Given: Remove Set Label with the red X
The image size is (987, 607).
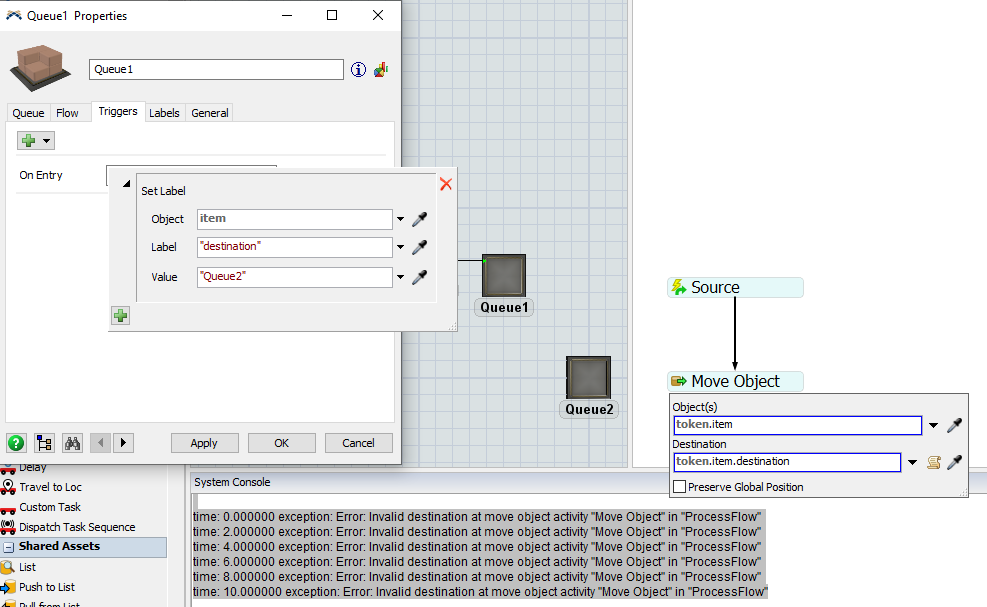Looking at the screenshot, I should pyautogui.click(x=446, y=184).
